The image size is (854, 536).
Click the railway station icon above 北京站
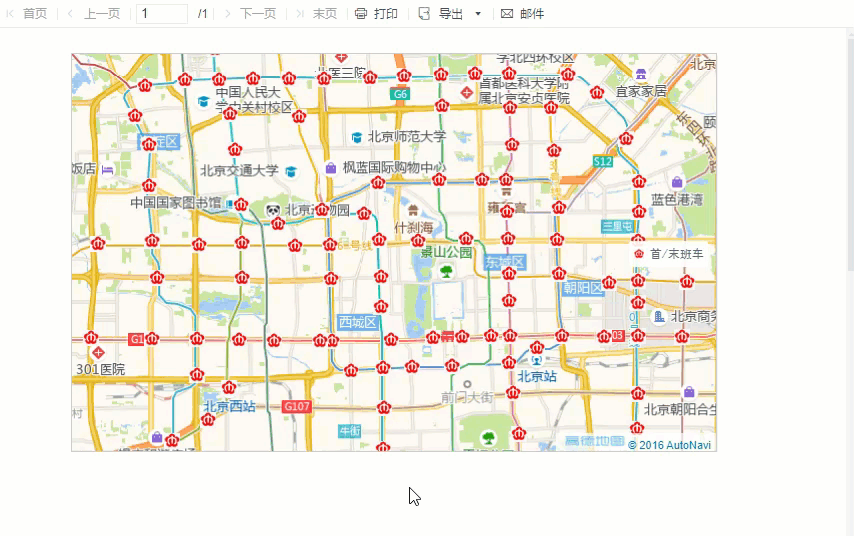537,360
